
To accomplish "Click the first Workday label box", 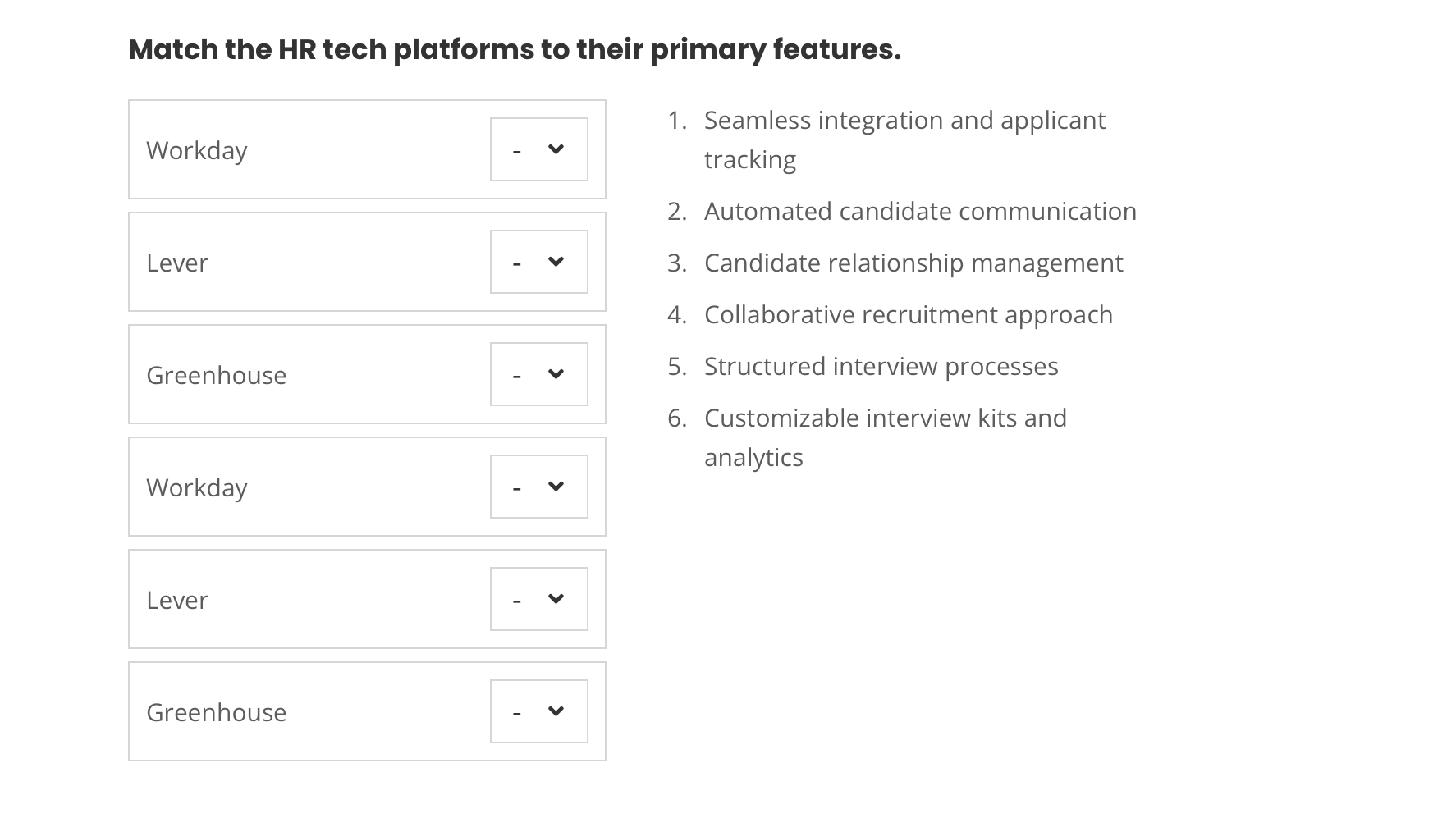I will coord(197,149).
